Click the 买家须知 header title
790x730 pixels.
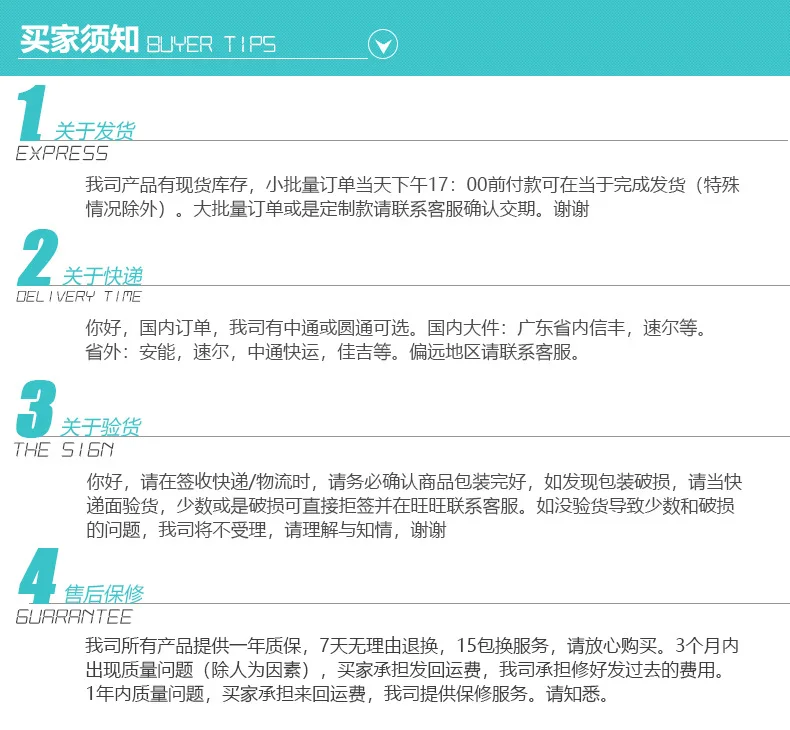click(x=80, y=39)
